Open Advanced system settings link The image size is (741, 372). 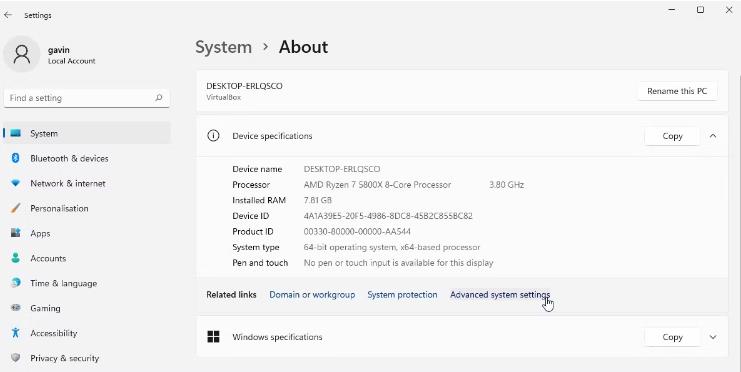tap(500, 294)
